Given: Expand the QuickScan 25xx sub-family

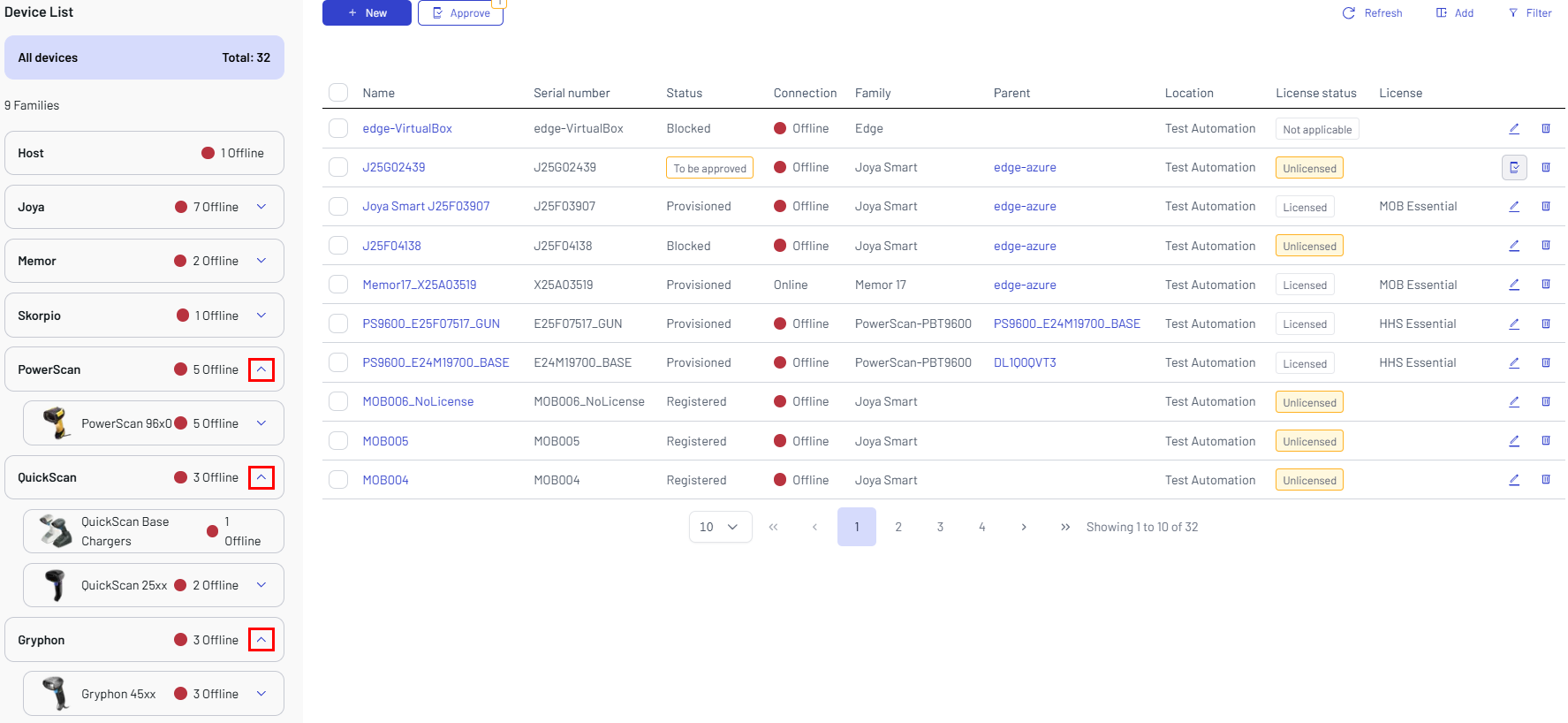Looking at the screenshot, I should coord(261,585).
